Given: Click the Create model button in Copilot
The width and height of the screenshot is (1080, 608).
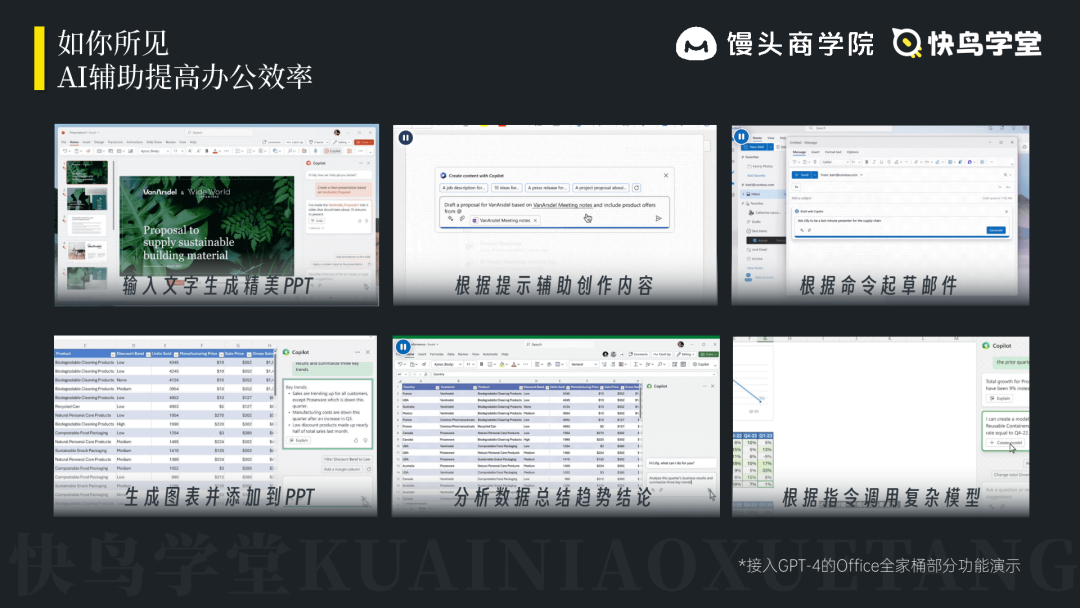Looking at the screenshot, I should click(1005, 443).
